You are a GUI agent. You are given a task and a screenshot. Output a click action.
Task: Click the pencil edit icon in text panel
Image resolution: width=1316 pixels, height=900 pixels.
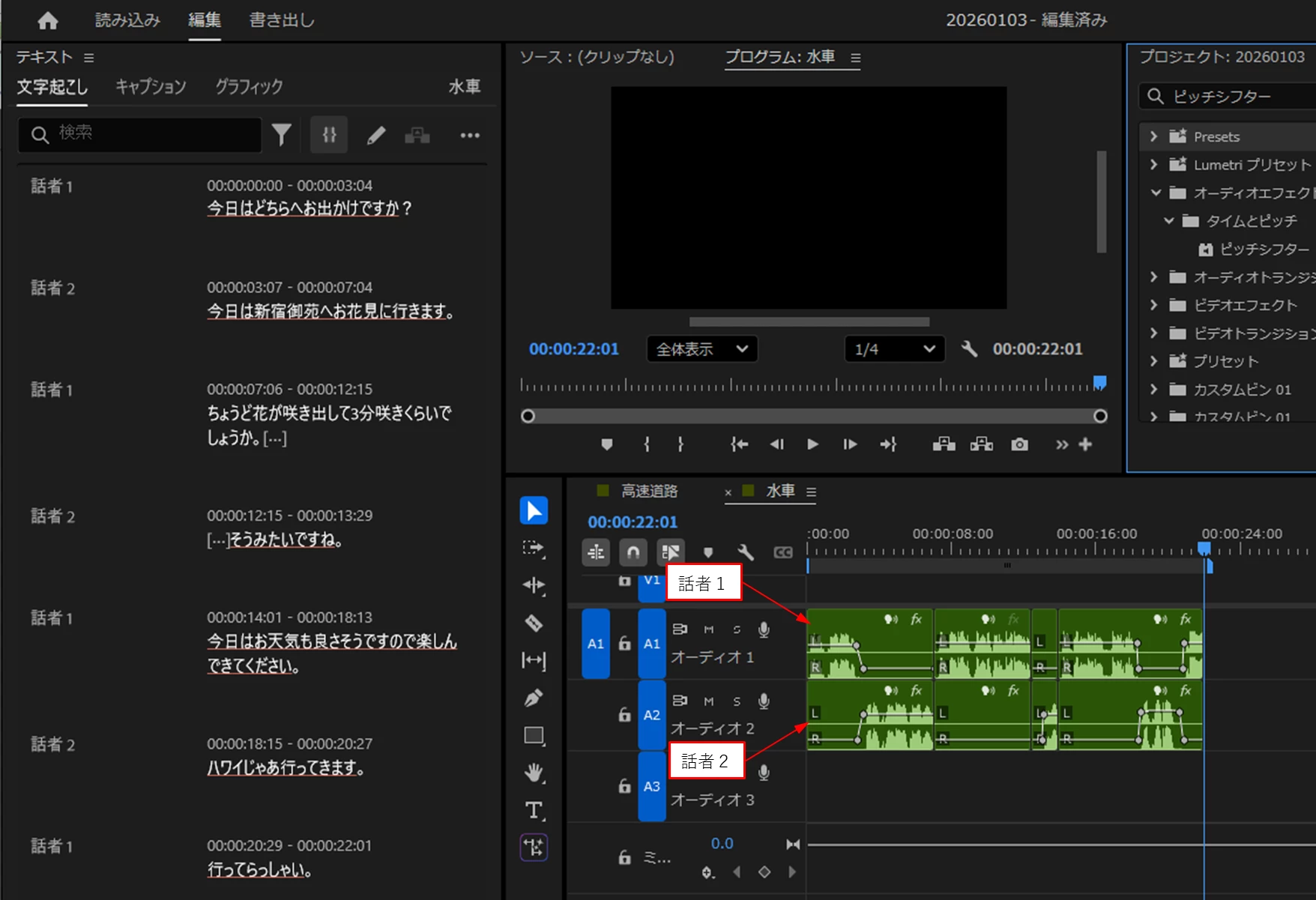pyautogui.click(x=375, y=136)
